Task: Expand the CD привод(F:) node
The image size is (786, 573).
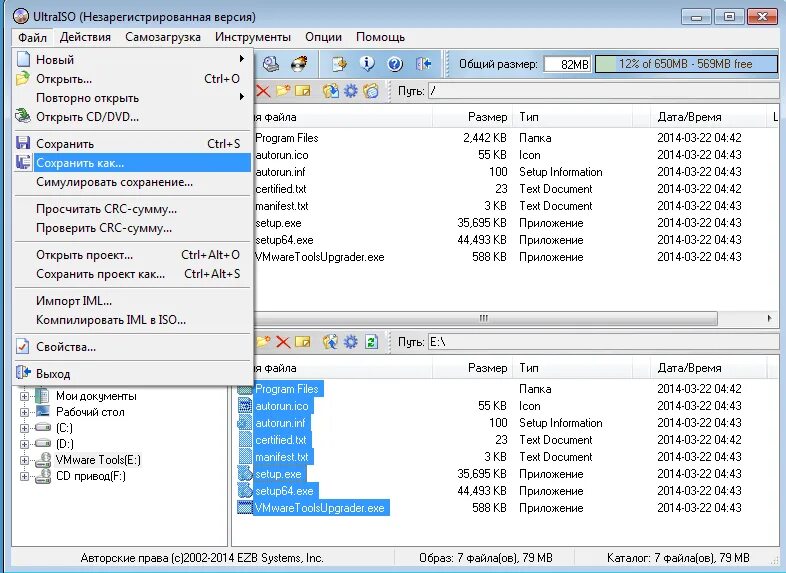Action: (x=24, y=476)
